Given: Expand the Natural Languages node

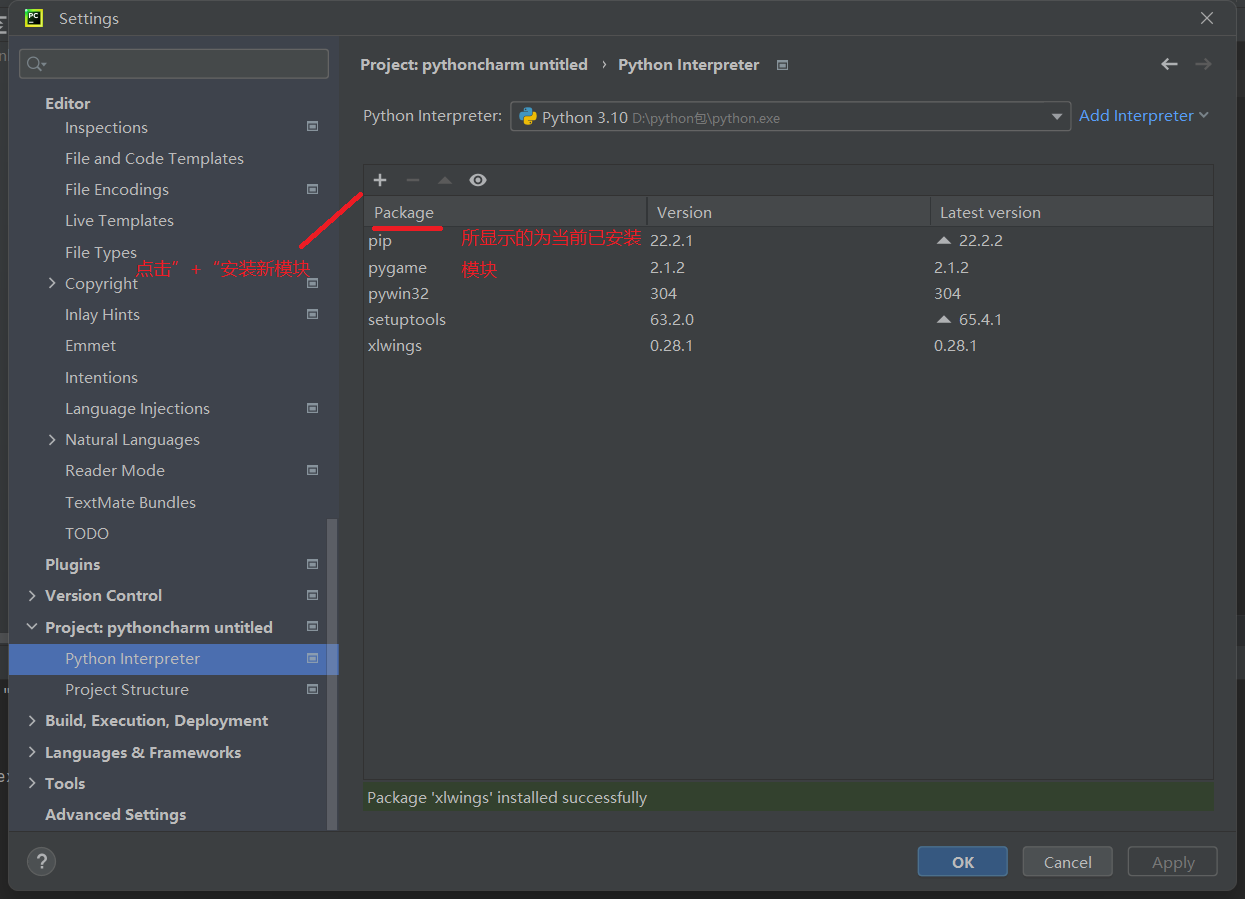Looking at the screenshot, I should pos(52,439).
